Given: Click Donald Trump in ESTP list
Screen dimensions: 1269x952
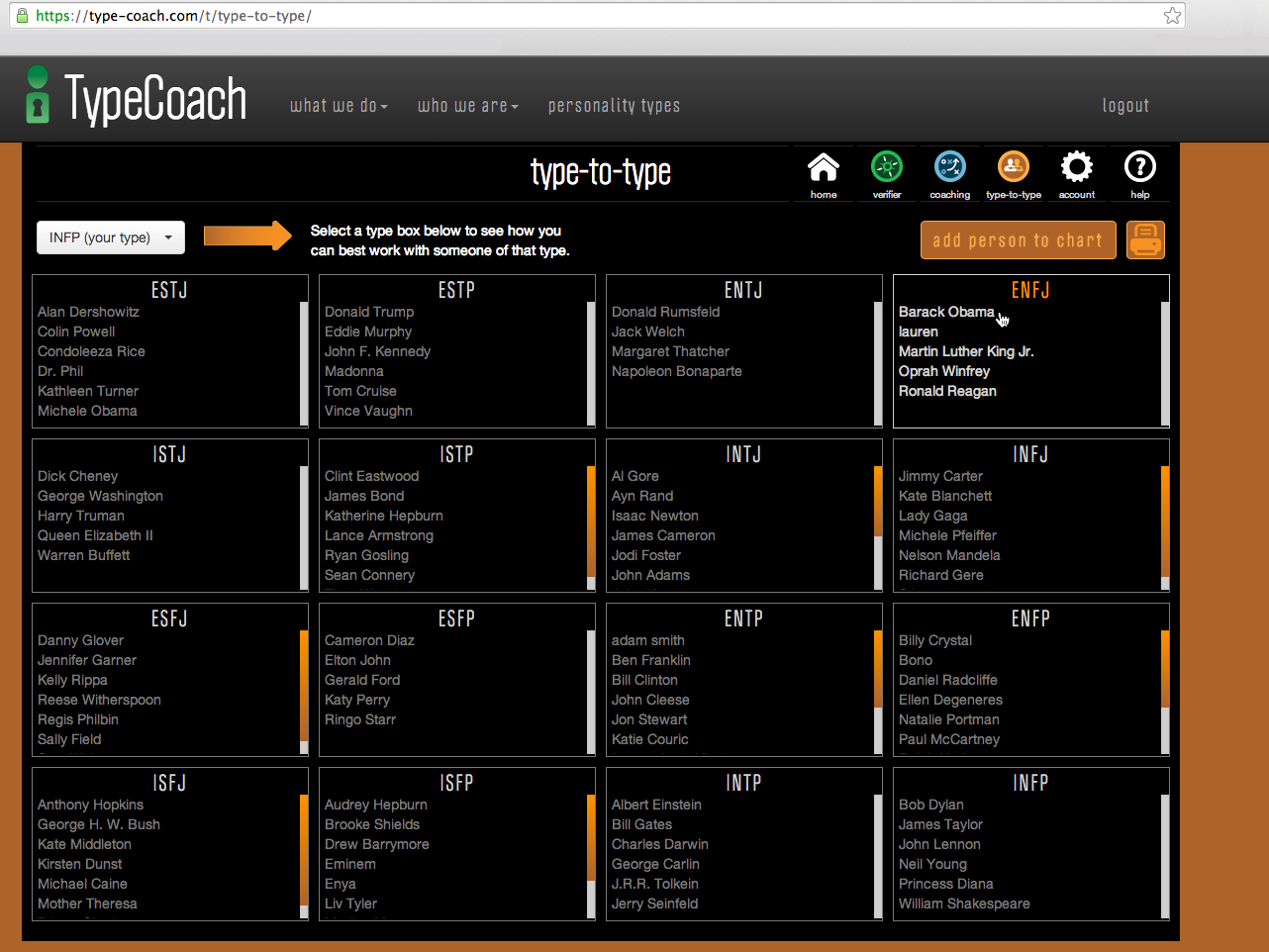Looking at the screenshot, I should [369, 312].
